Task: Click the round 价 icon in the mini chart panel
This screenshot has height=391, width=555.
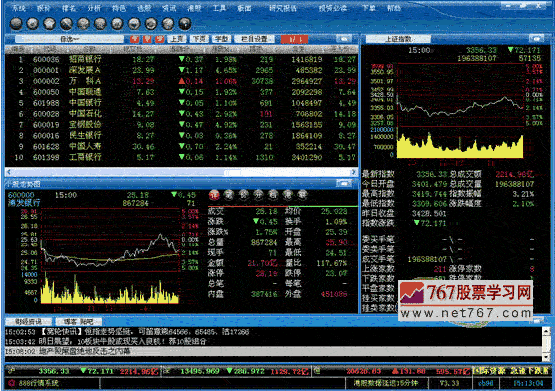Action: pyautogui.click(x=244, y=195)
